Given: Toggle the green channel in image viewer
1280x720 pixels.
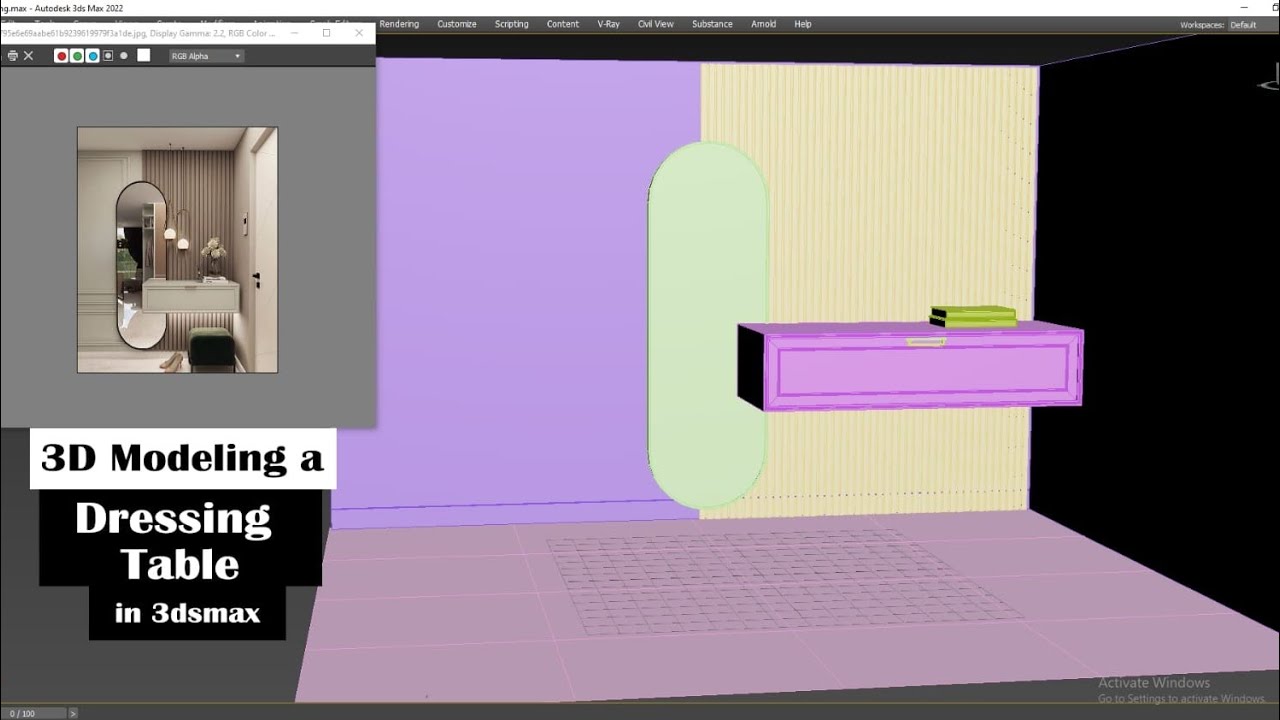Looking at the screenshot, I should pos(77,56).
